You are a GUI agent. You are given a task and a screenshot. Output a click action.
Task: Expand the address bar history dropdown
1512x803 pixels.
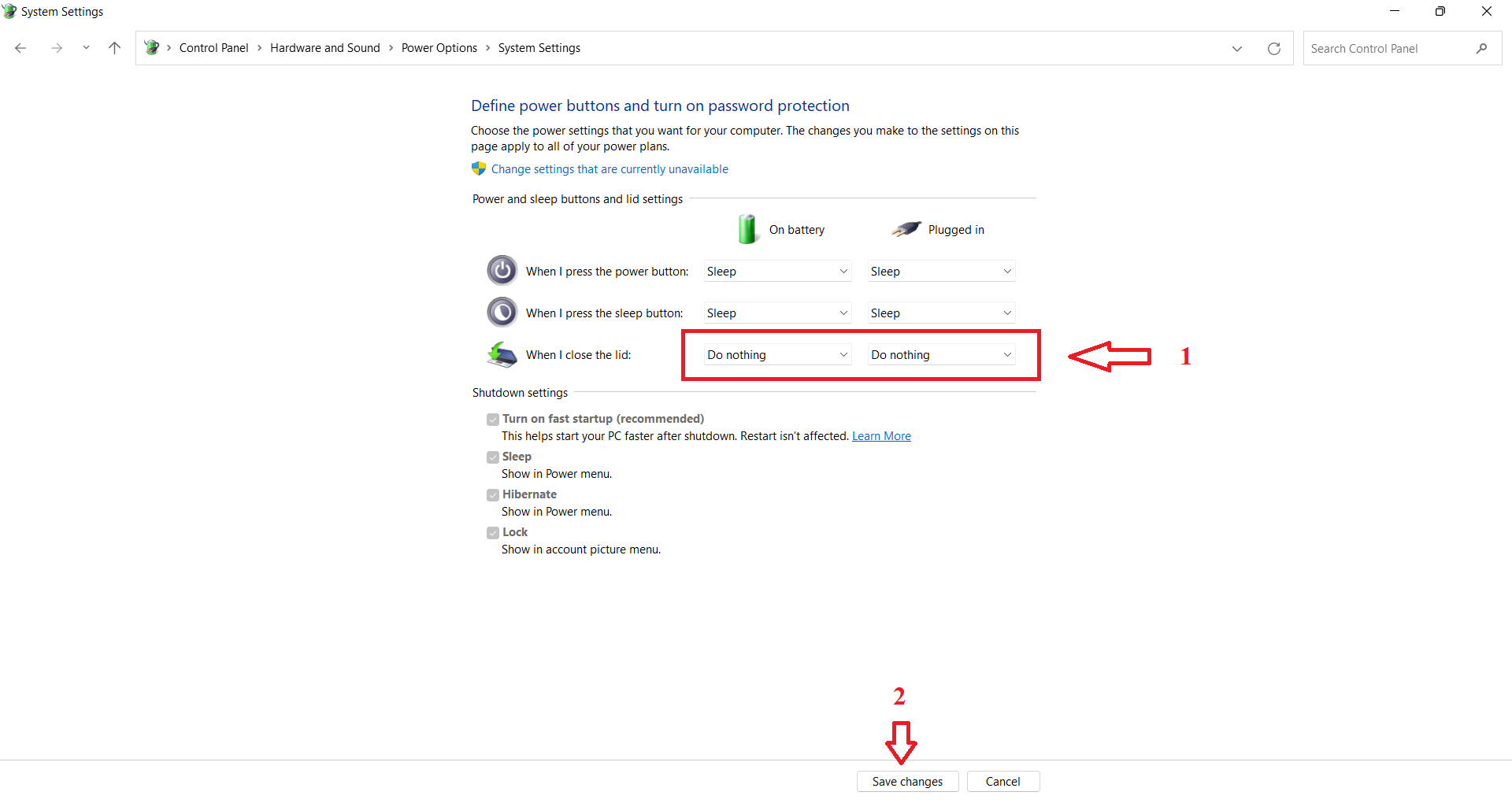1236,49
